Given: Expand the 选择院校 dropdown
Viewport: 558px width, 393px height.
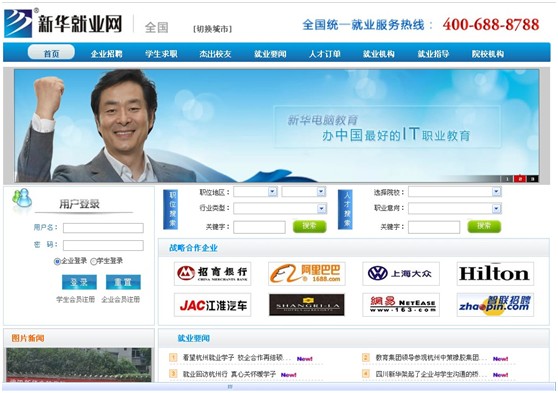Looking at the screenshot, I should coord(496,192).
